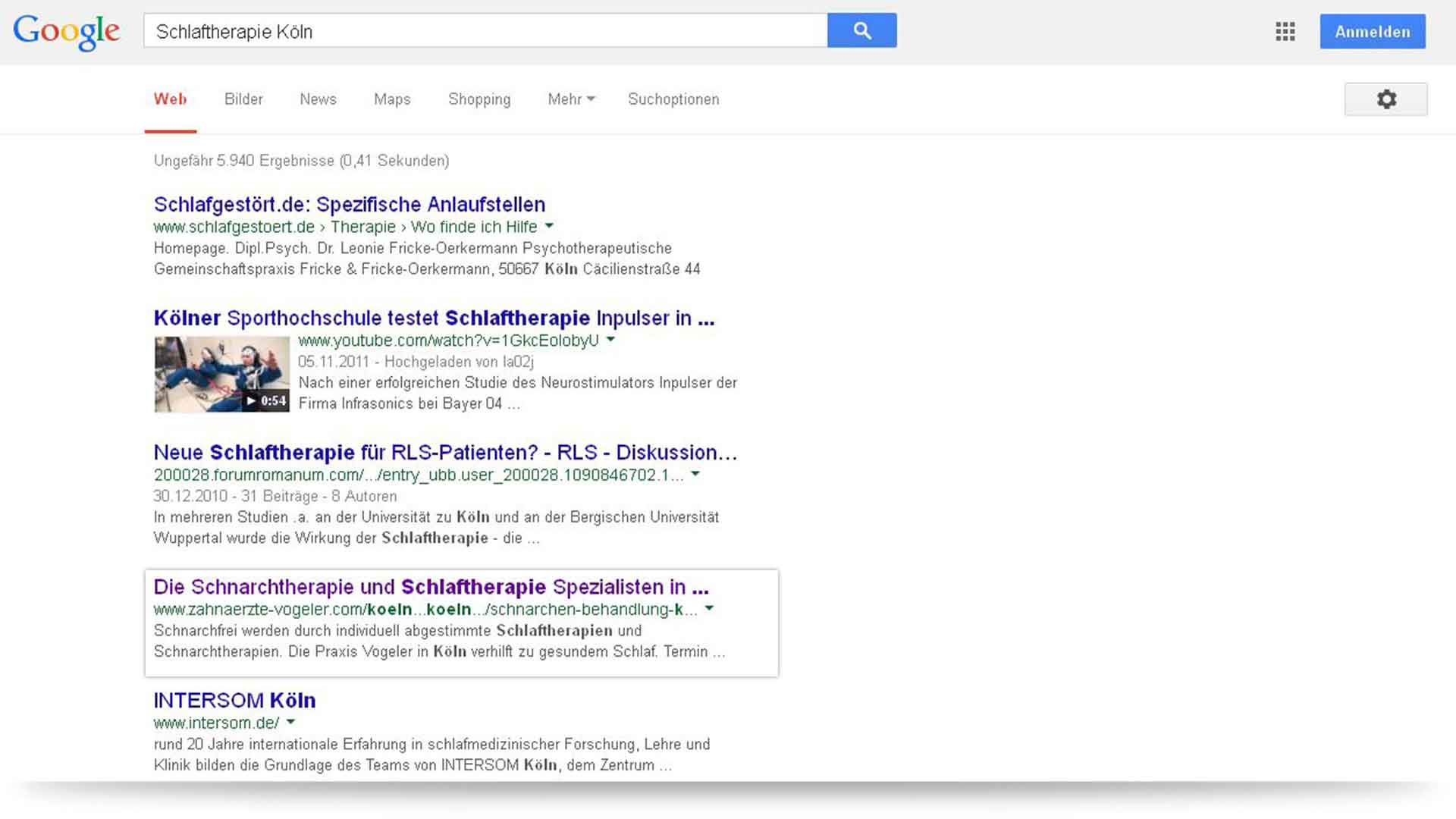Screen dimensions: 1456x819
Task: Click '30.12.2010 - 31 Beiträge - 8 Autoren' text
Action: pyautogui.click(x=275, y=496)
